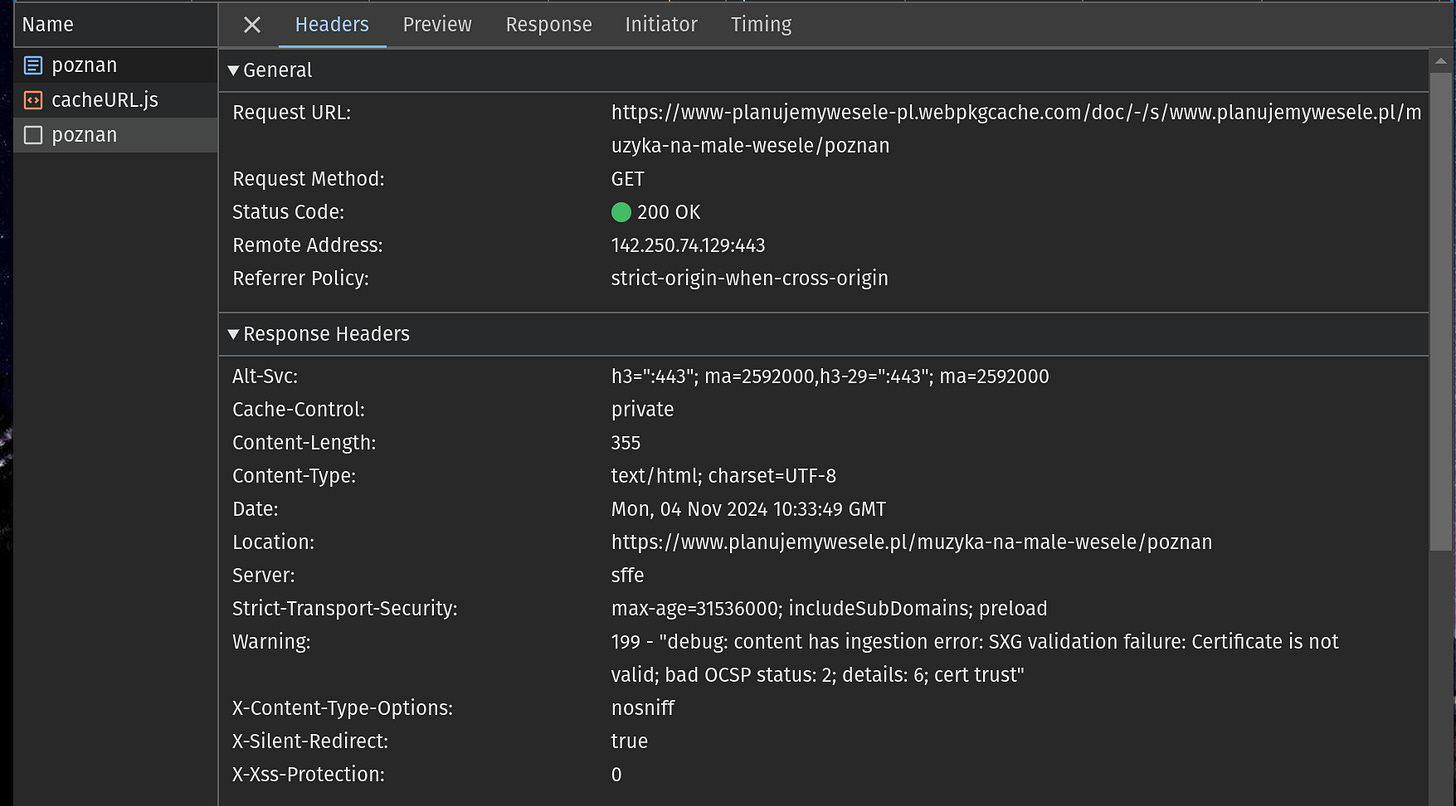Click the Remote Address value

tap(688, 245)
